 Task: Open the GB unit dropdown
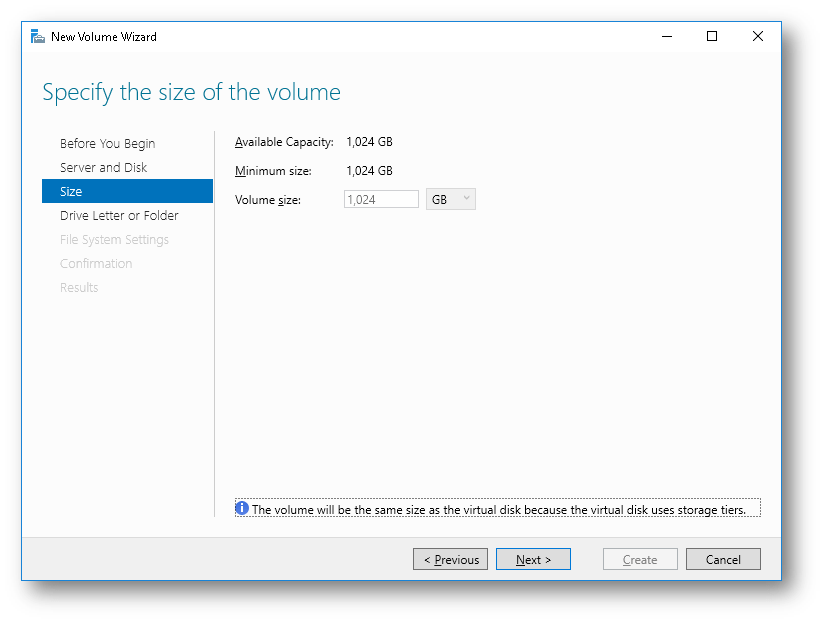[449, 199]
